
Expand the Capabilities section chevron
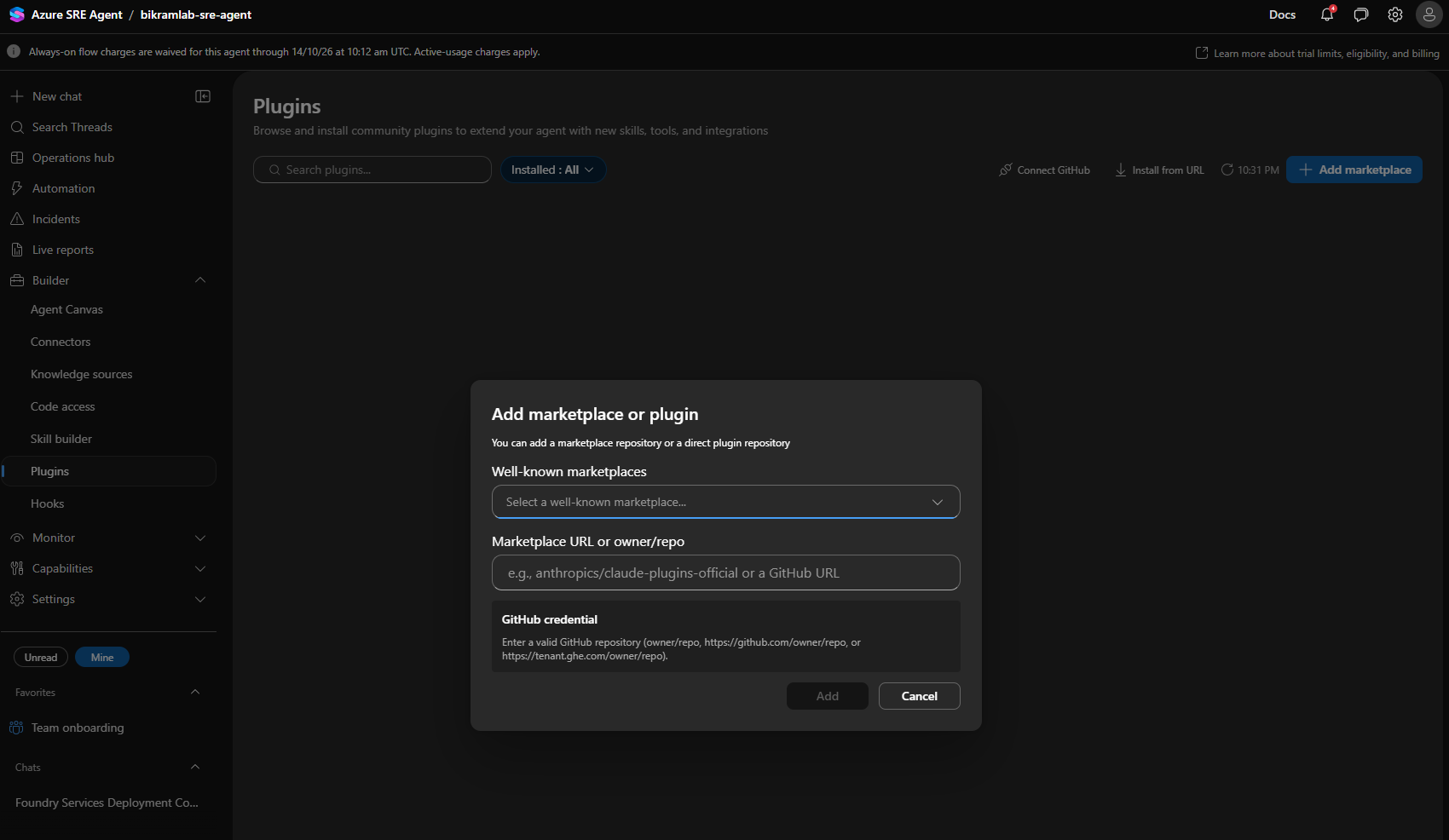[x=200, y=568]
